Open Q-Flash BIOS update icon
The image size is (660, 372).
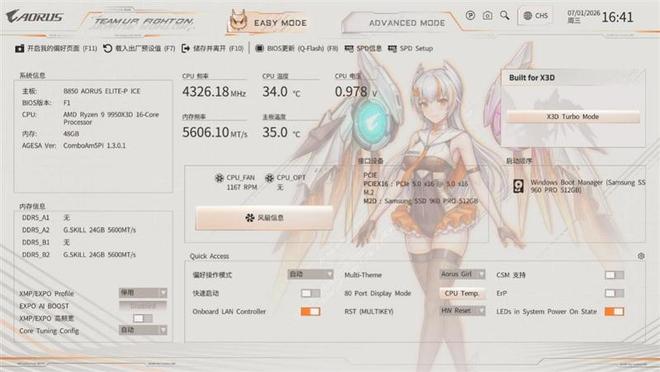click(x=259, y=48)
